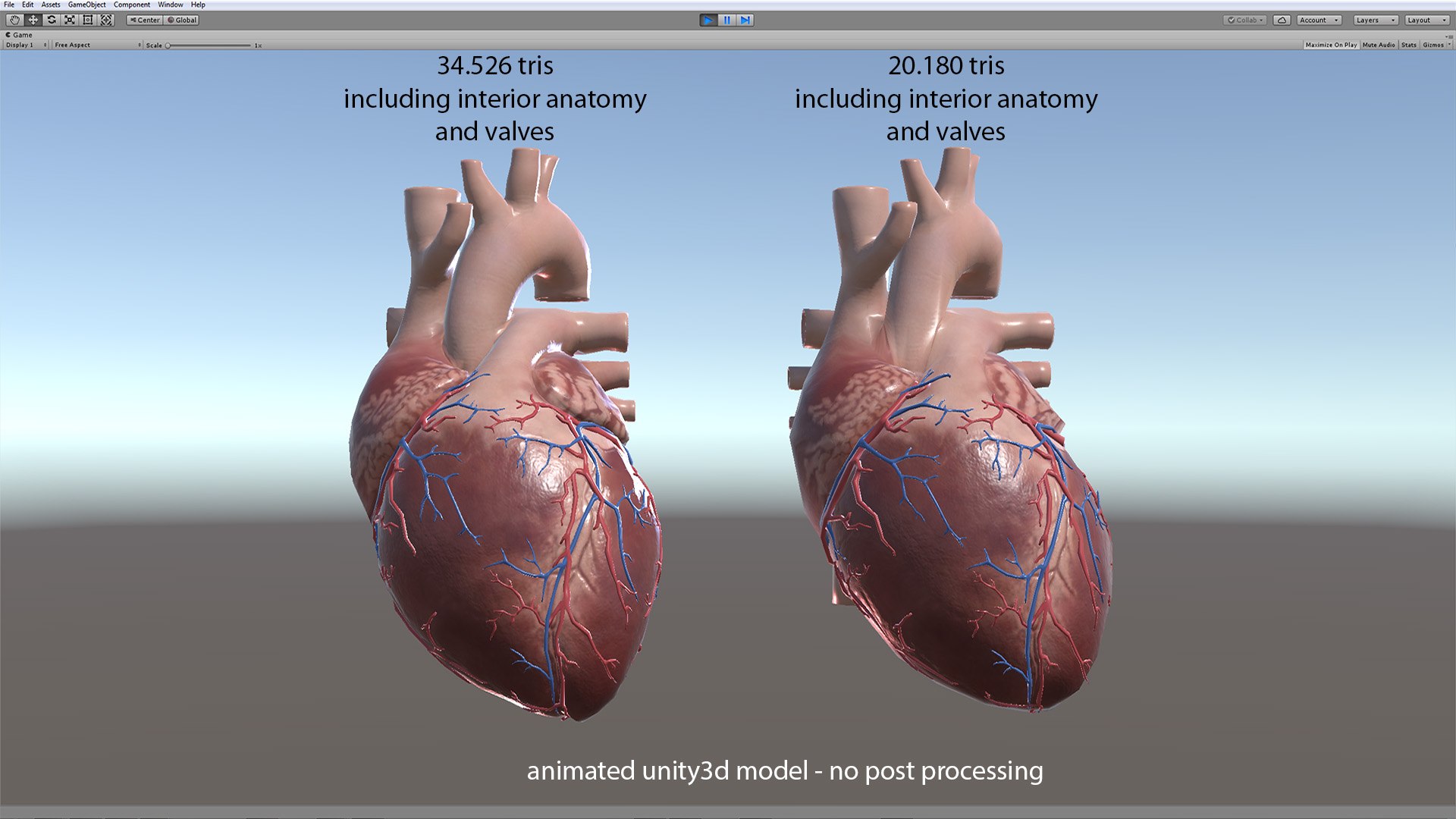Select the Game tab

20,35
